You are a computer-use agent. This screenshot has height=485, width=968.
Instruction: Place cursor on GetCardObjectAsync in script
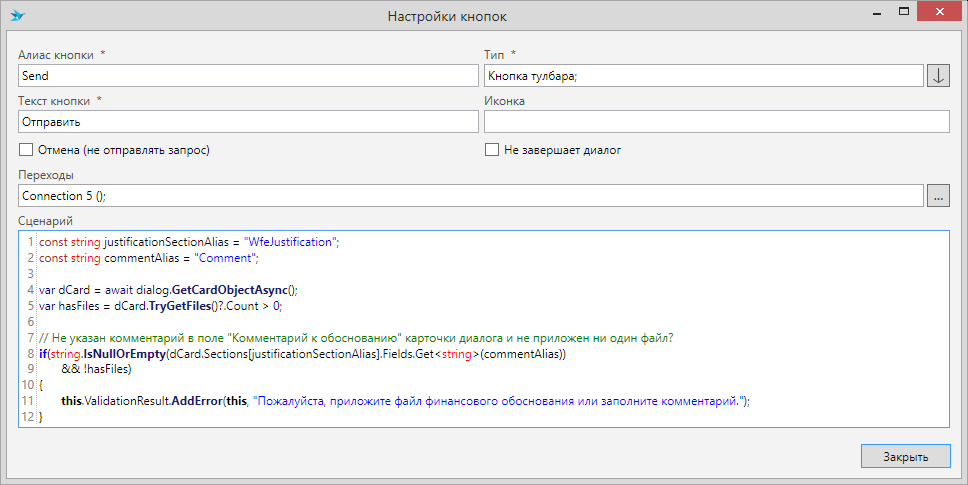click(x=229, y=289)
